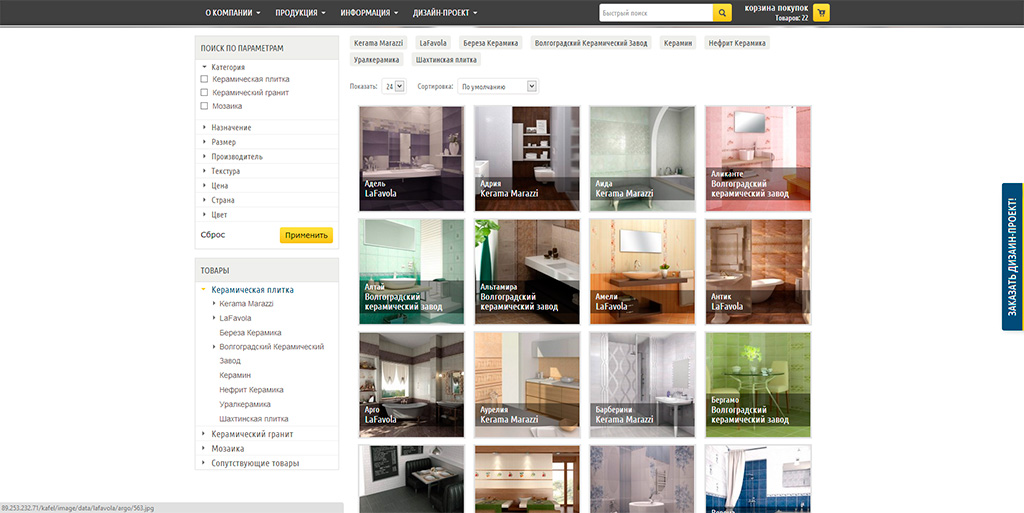Open the Адрия Kerama Marazzi thumbnail
Image resolution: width=1024 pixels, height=513 pixels.
tap(527, 159)
